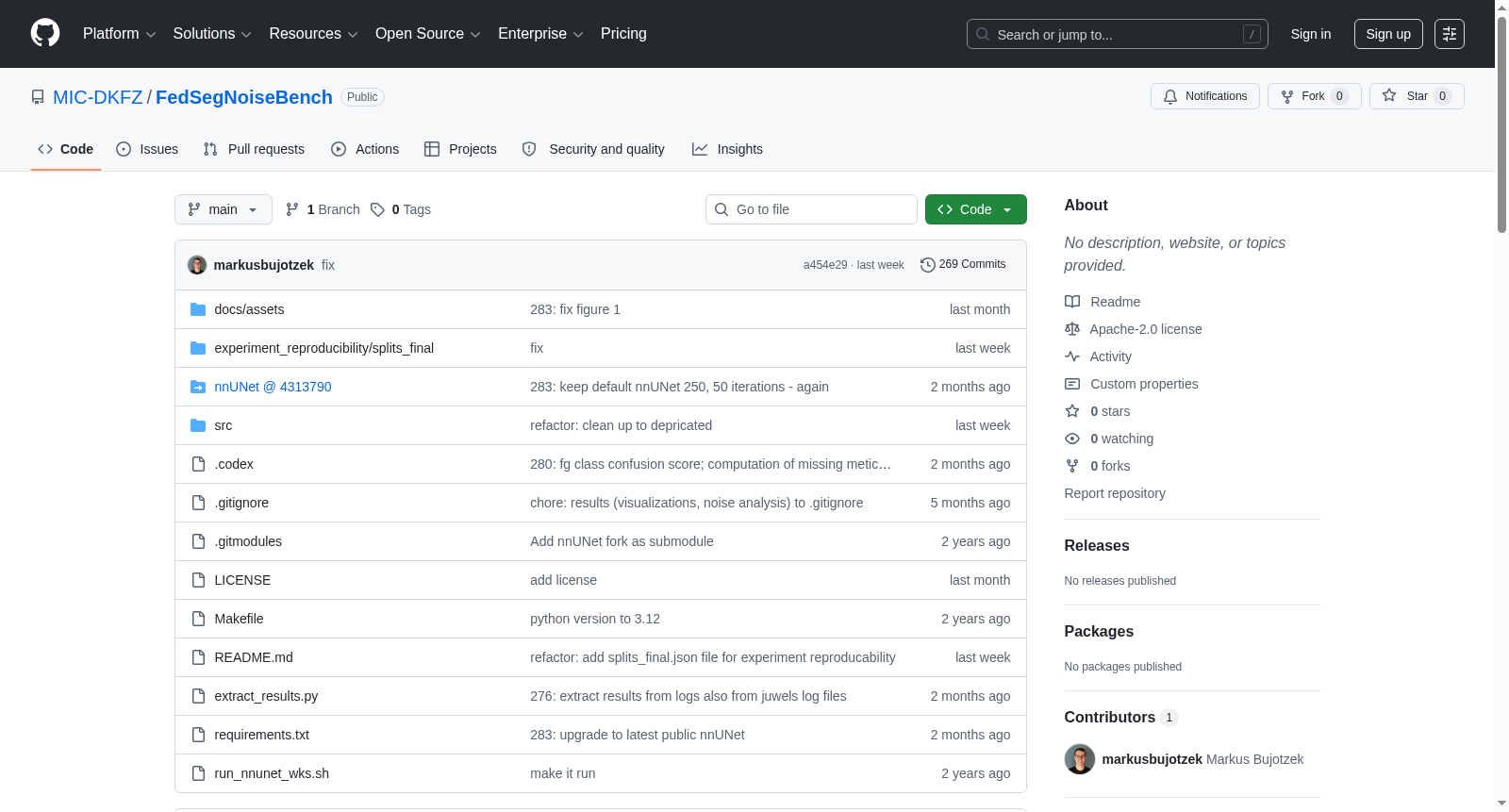Image resolution: width=1509 pixels, height=812 pixels.
Task: Click the docs/assets folder icon
Action: pos(198,309)
